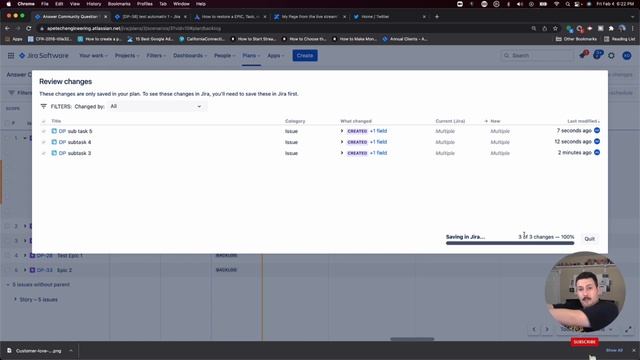Open the People menu
The width and height of the screenshot is (640, 360).
[x=225, y=56]
